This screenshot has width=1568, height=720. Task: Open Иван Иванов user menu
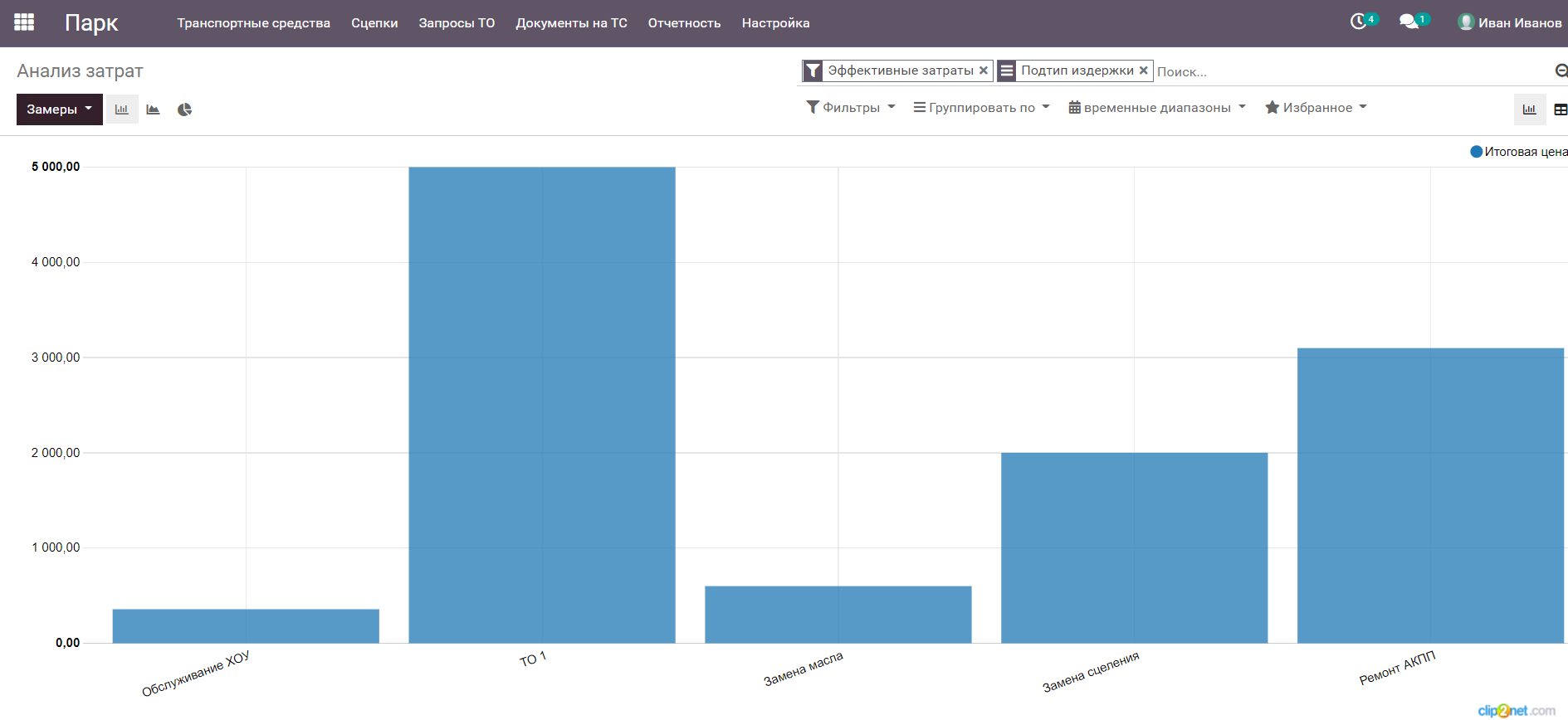[1510, 23]
